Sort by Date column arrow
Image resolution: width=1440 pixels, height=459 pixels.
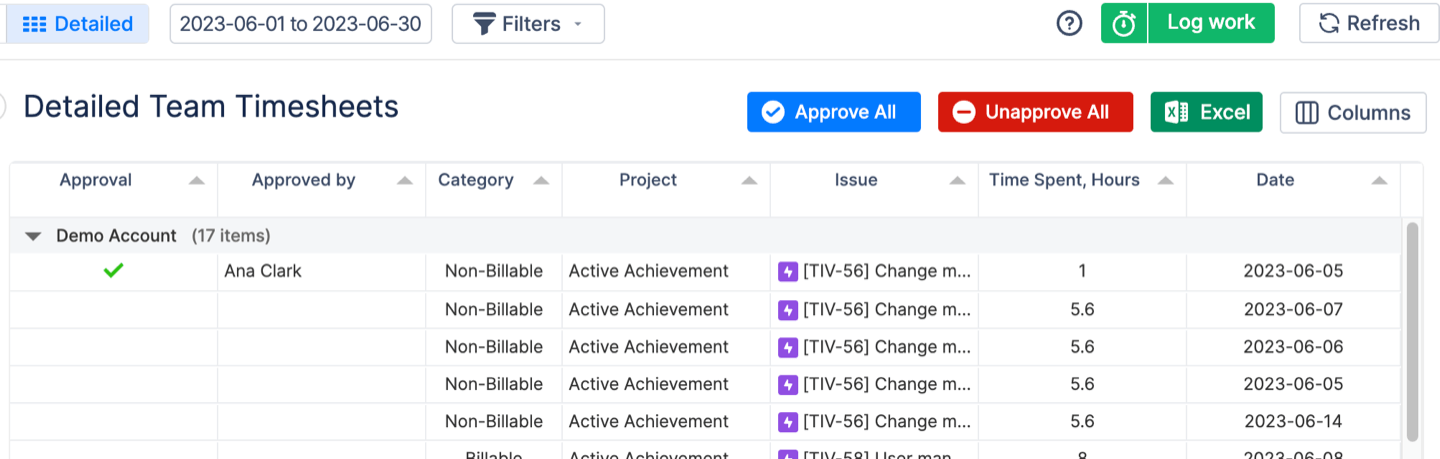point(1379,181)
